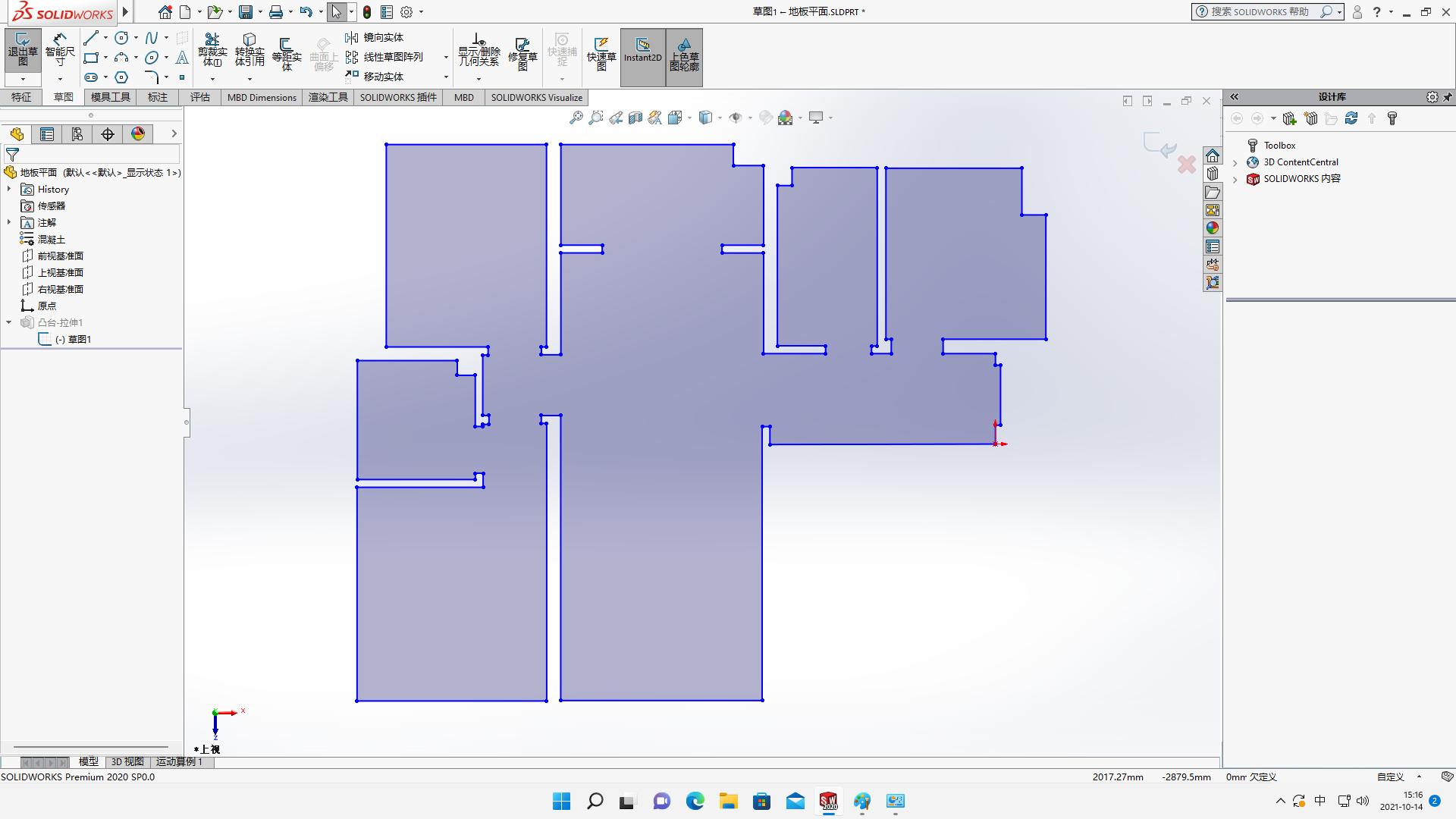Image resolution: width=1456 pixels, height=819 pixels.
Task: Click the 3D 视图 bottom tab
Action: click(127, 761)
